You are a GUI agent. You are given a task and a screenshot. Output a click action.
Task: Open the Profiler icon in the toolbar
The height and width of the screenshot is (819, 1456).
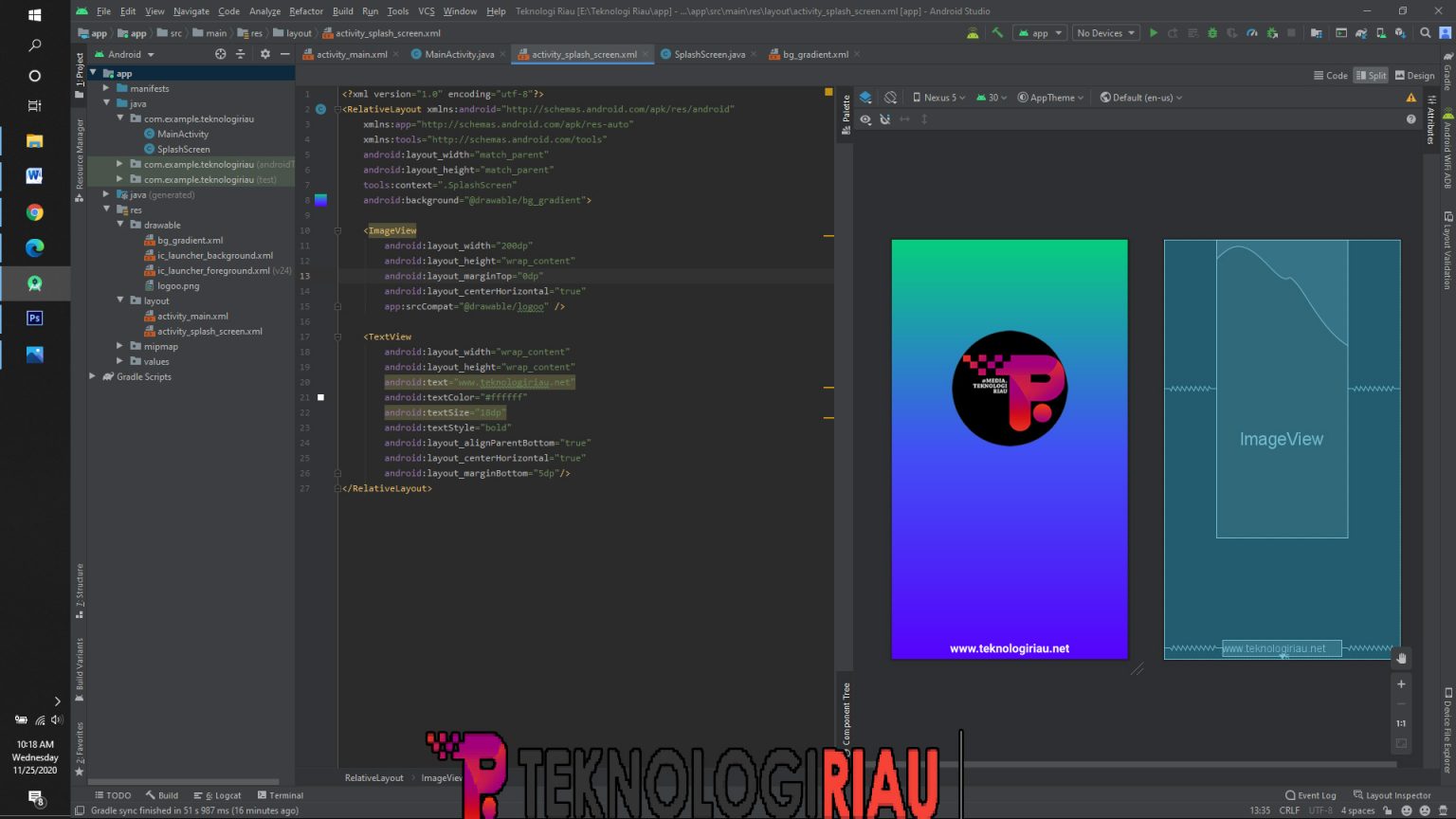pos(1252,32)
